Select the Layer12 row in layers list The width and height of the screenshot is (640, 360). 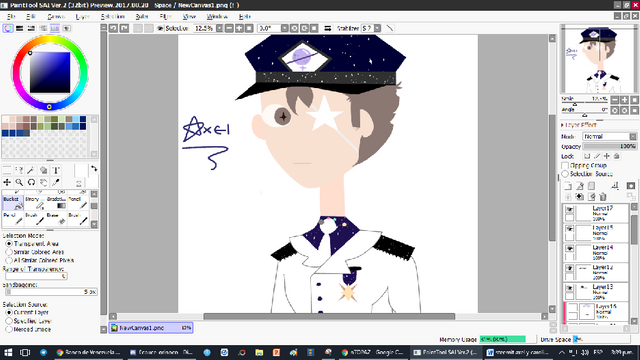(596, 272)
